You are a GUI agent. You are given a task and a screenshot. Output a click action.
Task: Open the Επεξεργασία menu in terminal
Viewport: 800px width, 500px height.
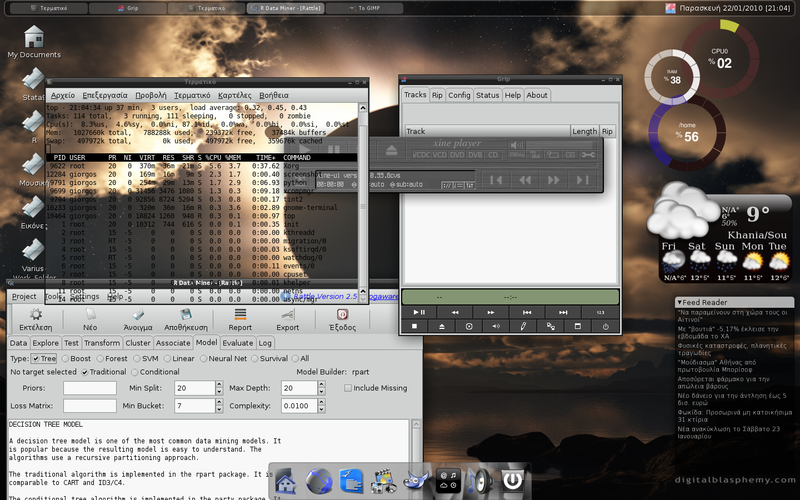coord(105,95)
